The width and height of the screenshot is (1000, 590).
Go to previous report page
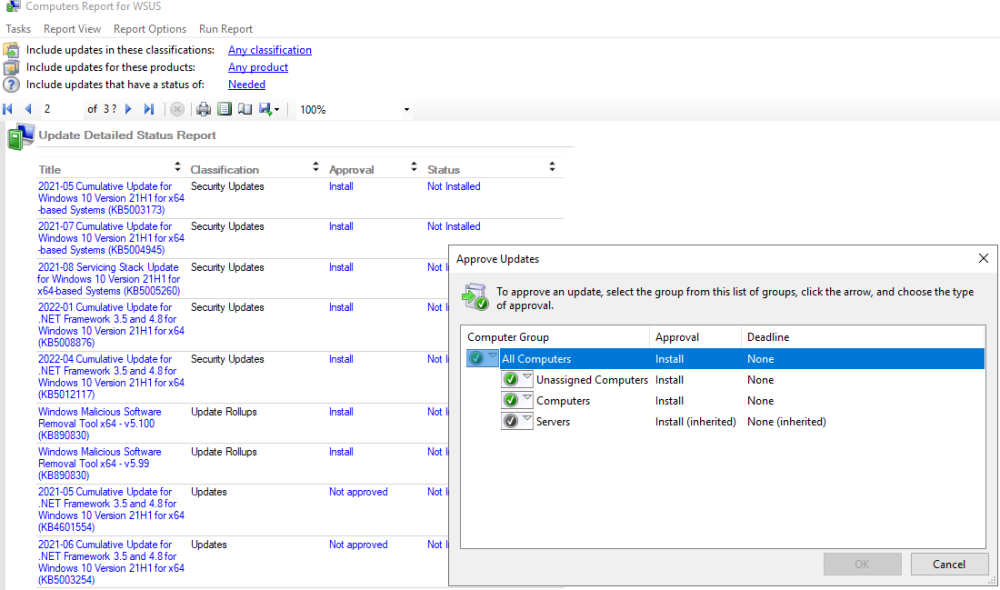pos(28,109)
